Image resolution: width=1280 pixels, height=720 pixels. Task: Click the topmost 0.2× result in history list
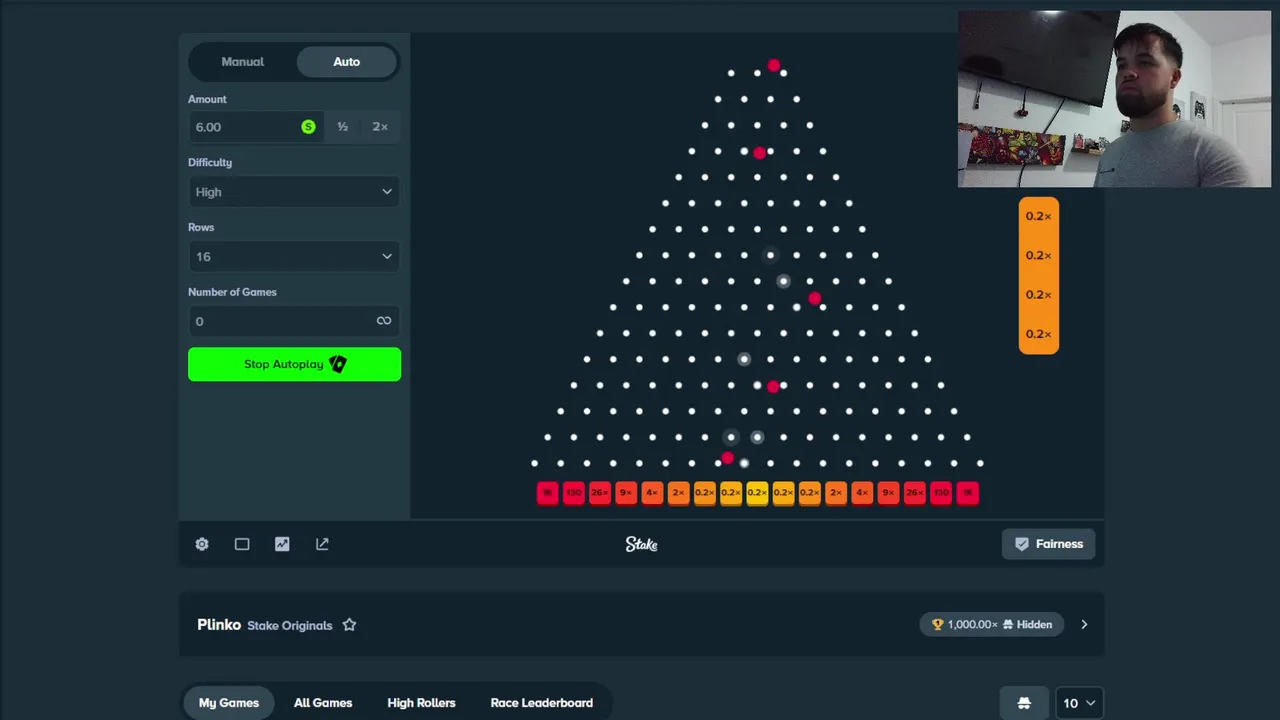1038,216
